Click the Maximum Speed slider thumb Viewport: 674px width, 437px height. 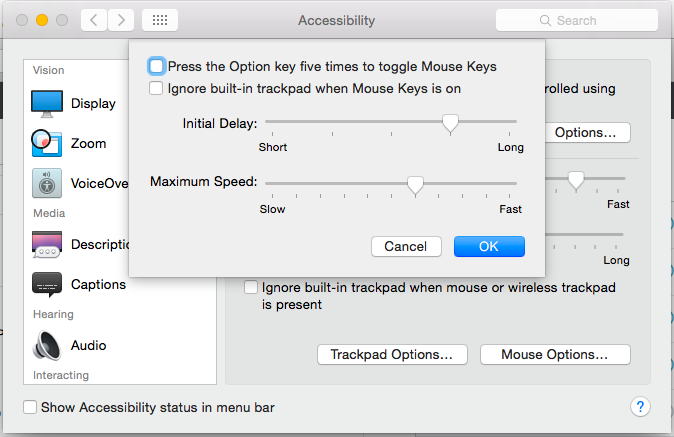pos(415,184)
